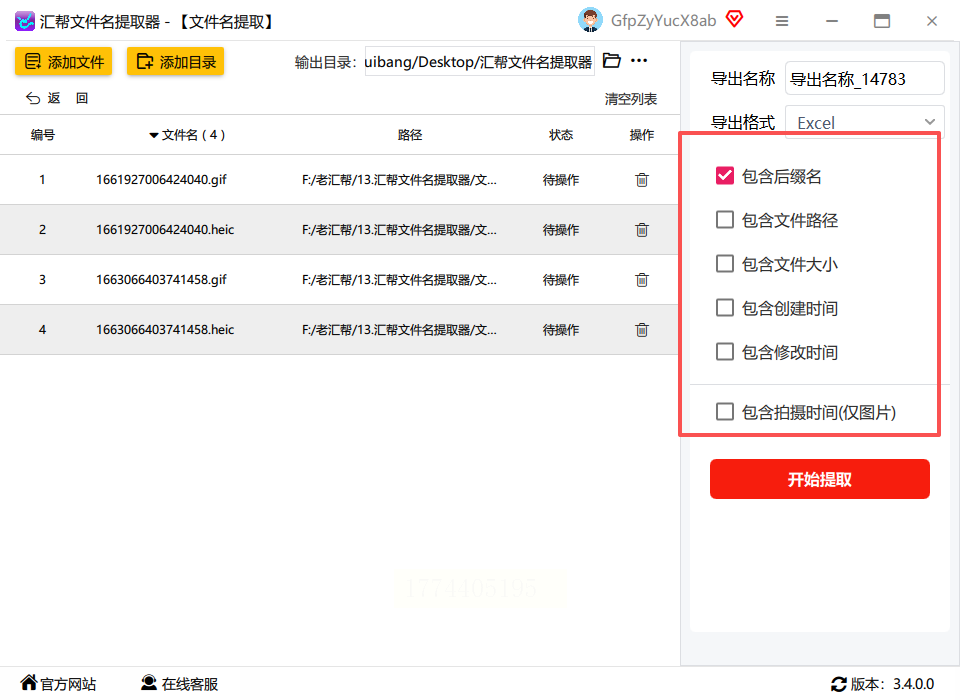
Task: Click the 路径 column header
Action: point(410,135)
